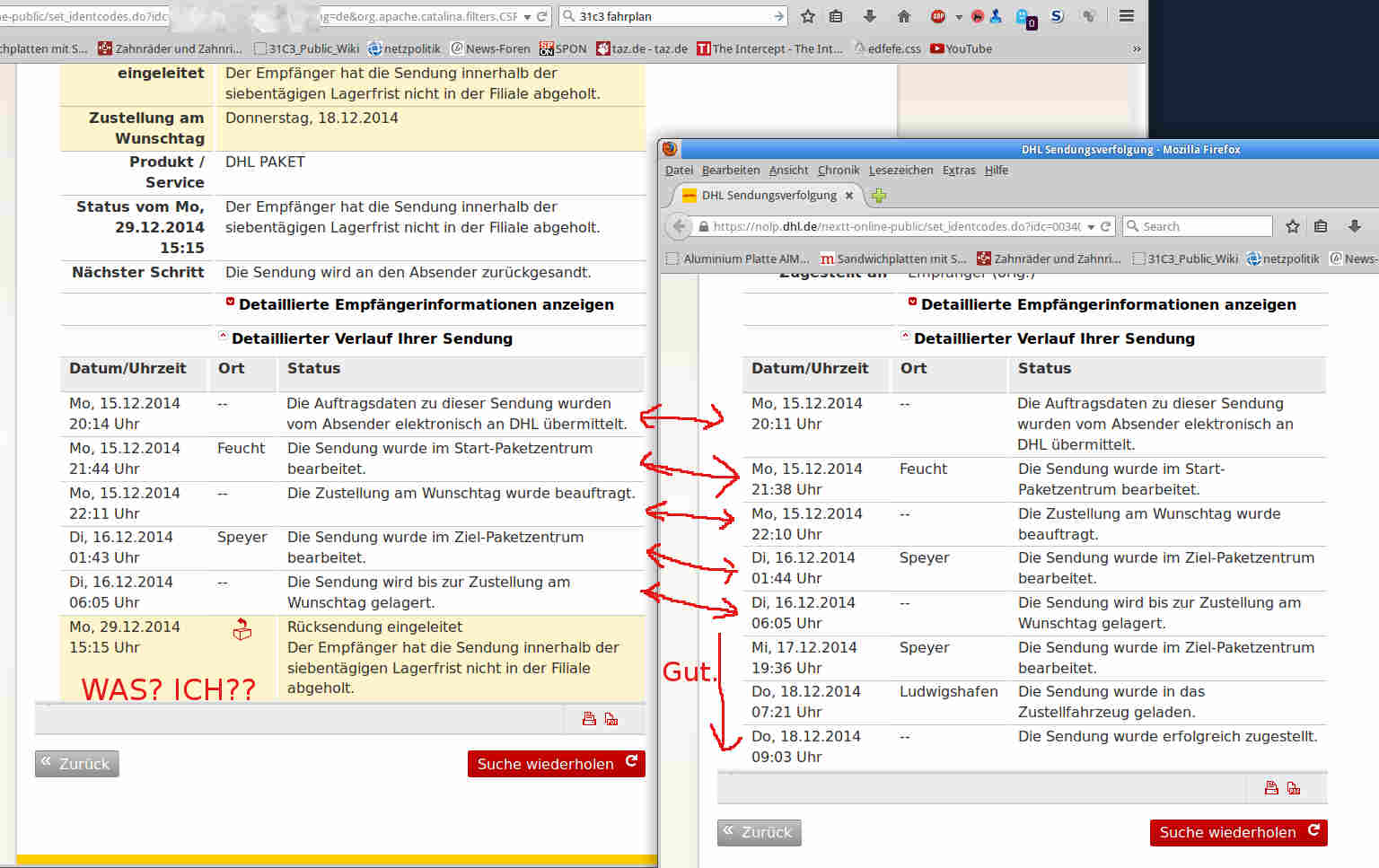Click Suche wiederholen in the front window
Image resolution: width=1379 pixels, height=868 pixels.
pos(1239,832)
